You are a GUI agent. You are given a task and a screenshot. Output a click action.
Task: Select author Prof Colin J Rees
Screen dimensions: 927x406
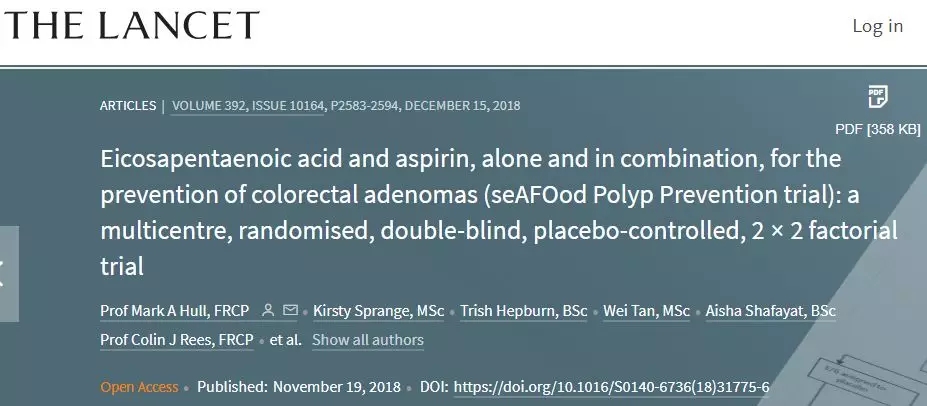pos(175,340)
